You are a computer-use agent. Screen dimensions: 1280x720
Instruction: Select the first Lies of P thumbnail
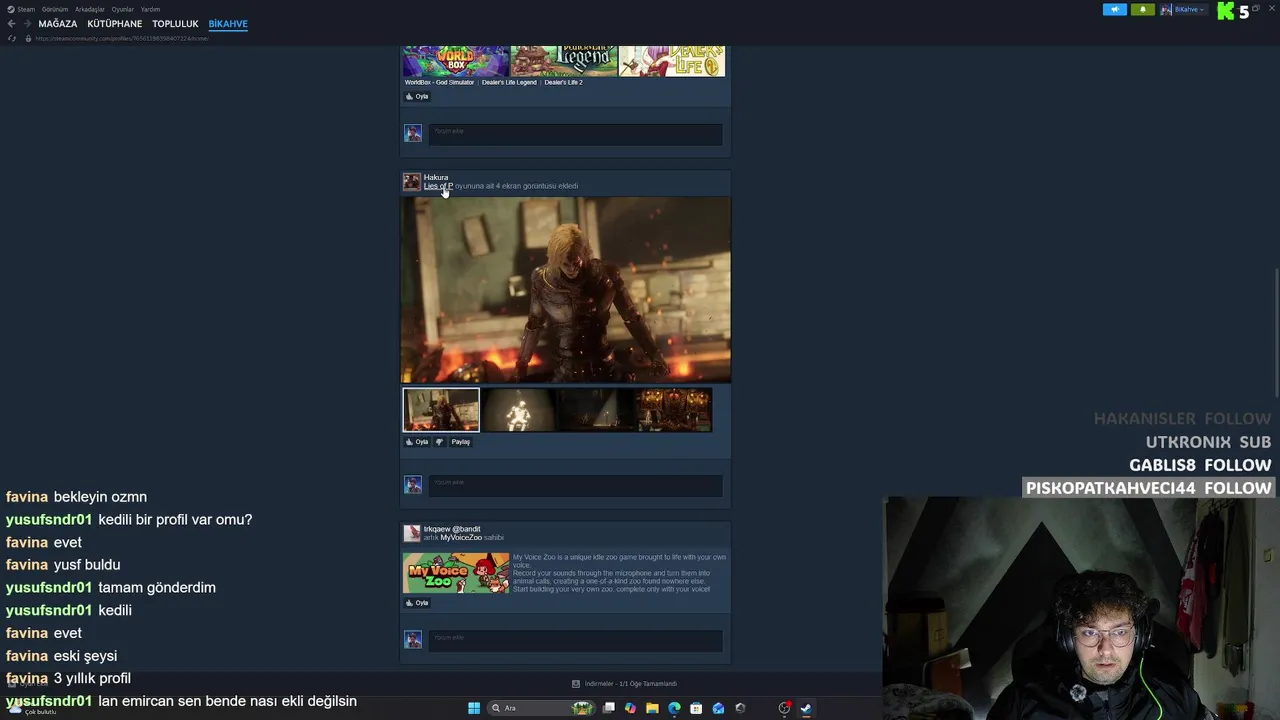pos(441,410)
